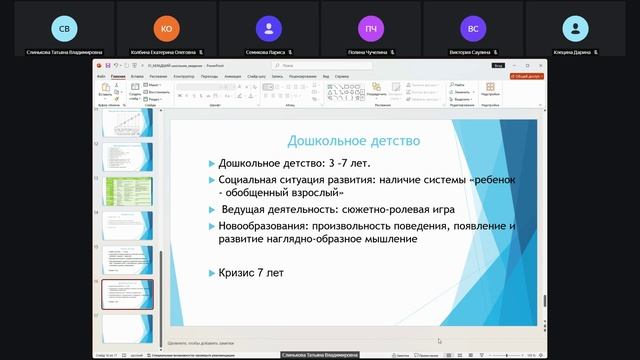This screenshot has width=640, height=360.
Task: Toggle the Notes (Заметки) pane in status bar
Action: tap(400, 356)
